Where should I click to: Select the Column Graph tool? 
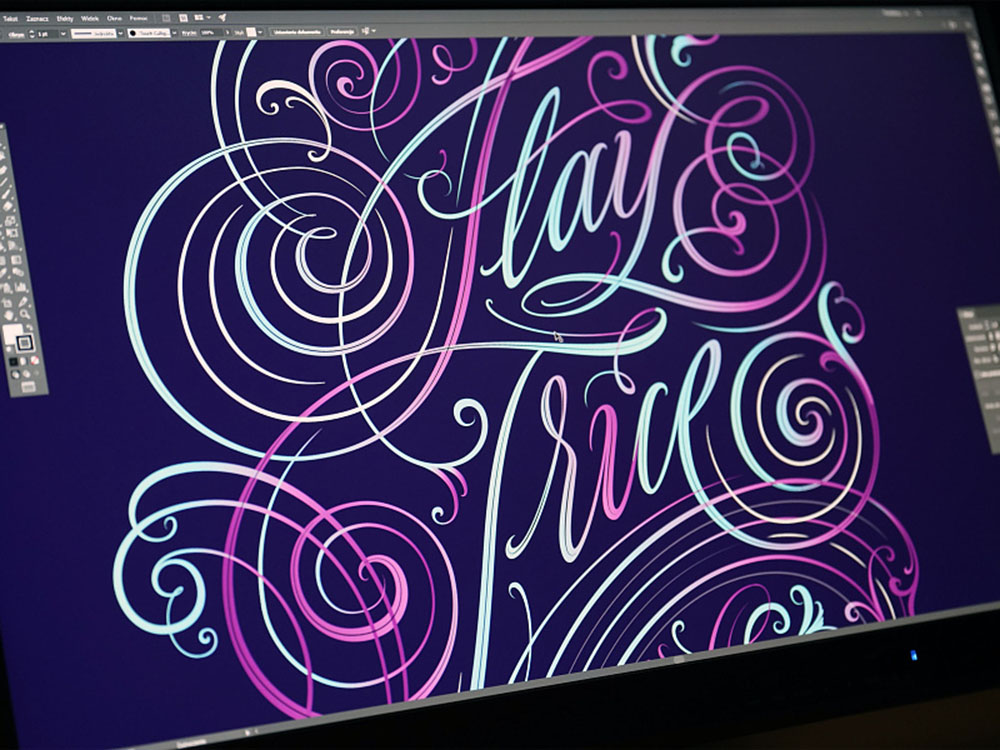point(20,287)
